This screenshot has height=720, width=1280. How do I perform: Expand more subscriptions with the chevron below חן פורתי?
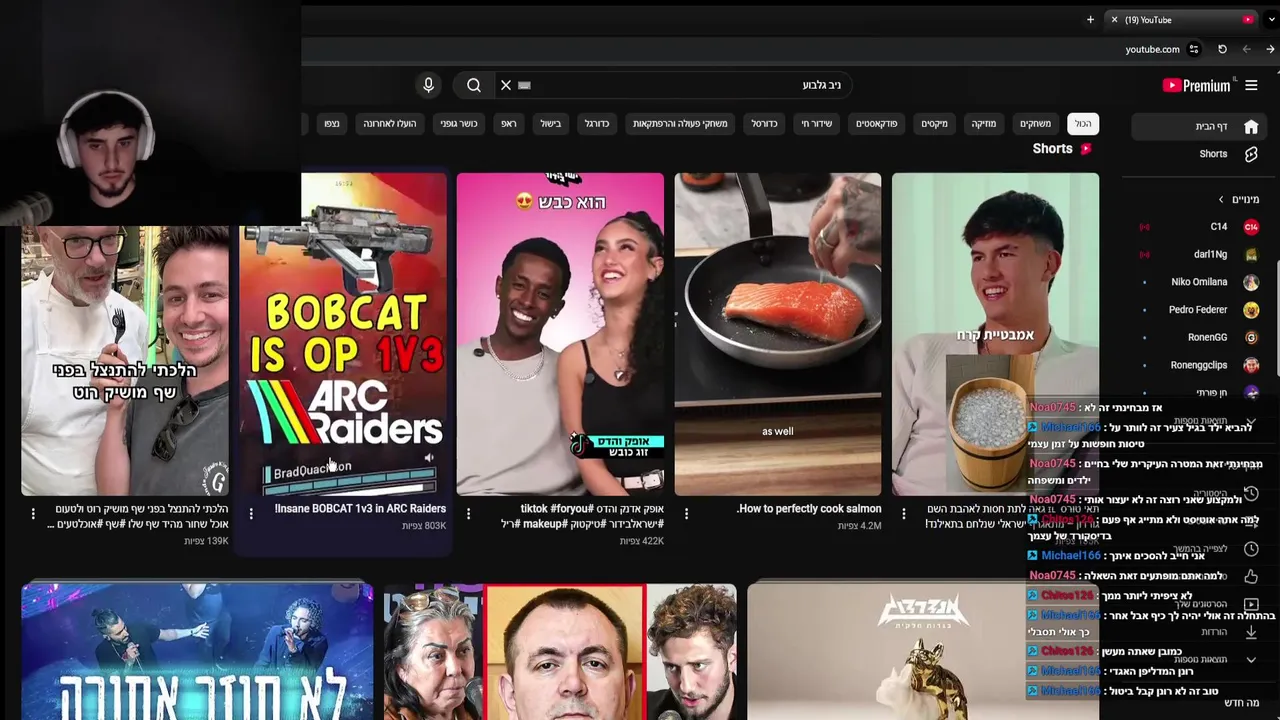coord(1251,421)
